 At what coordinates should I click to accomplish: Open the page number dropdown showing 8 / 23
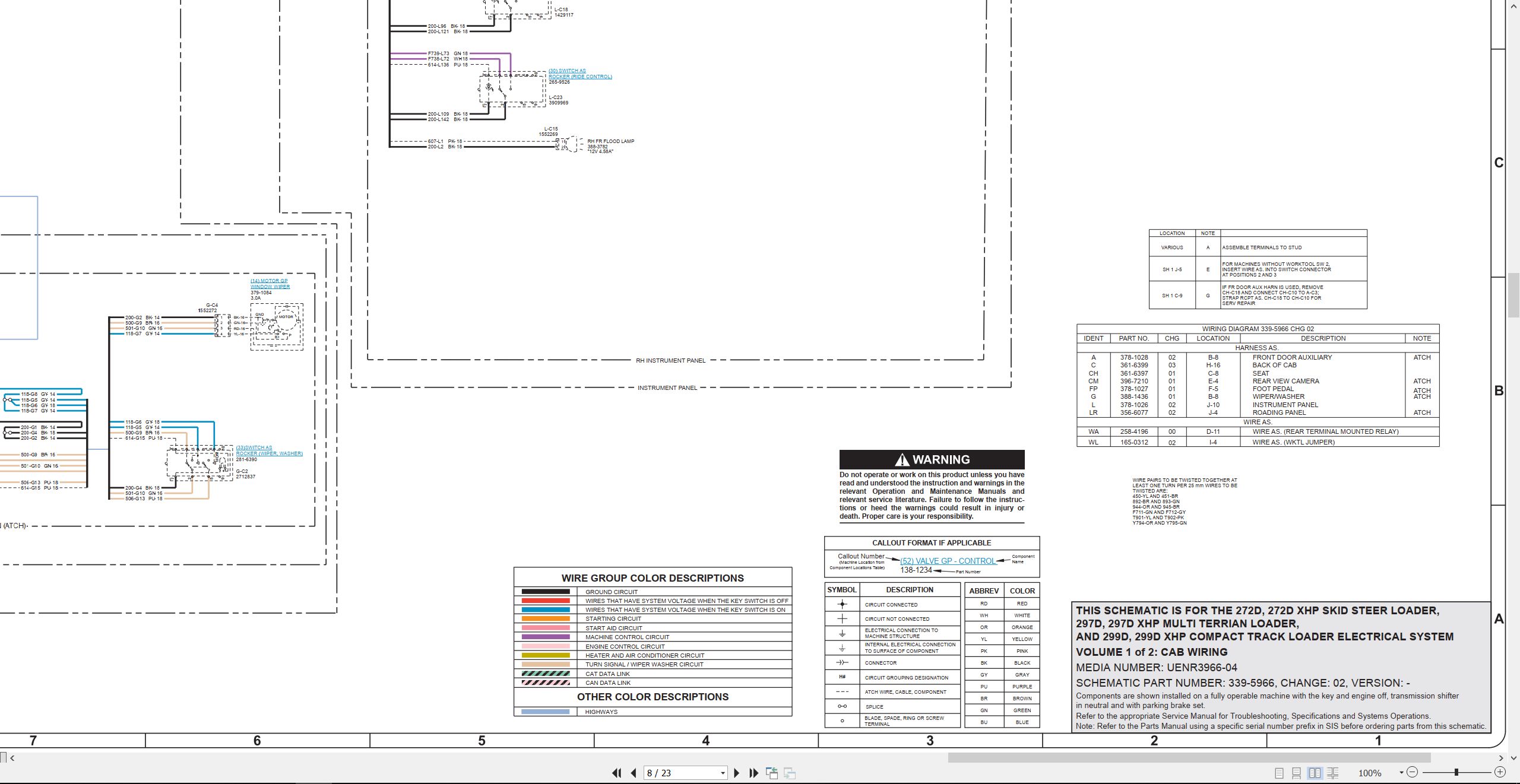[723, 773]
